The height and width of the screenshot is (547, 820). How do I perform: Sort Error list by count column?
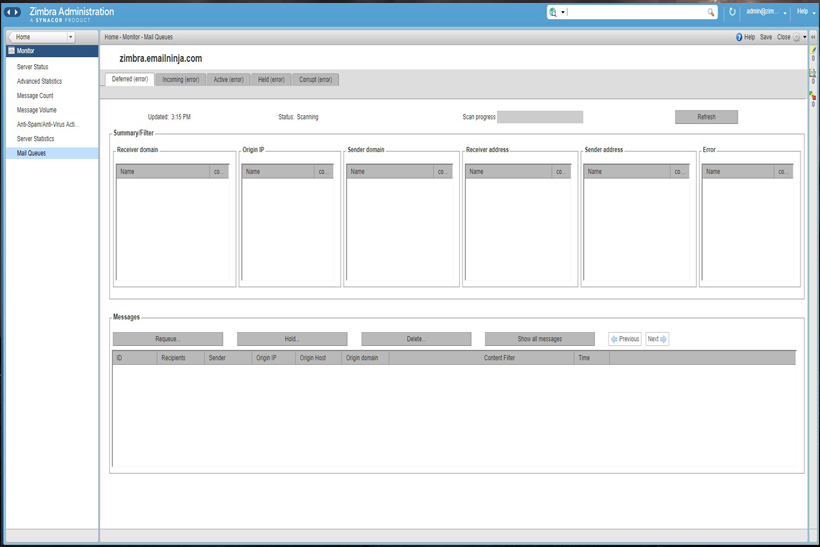[783, 172]
